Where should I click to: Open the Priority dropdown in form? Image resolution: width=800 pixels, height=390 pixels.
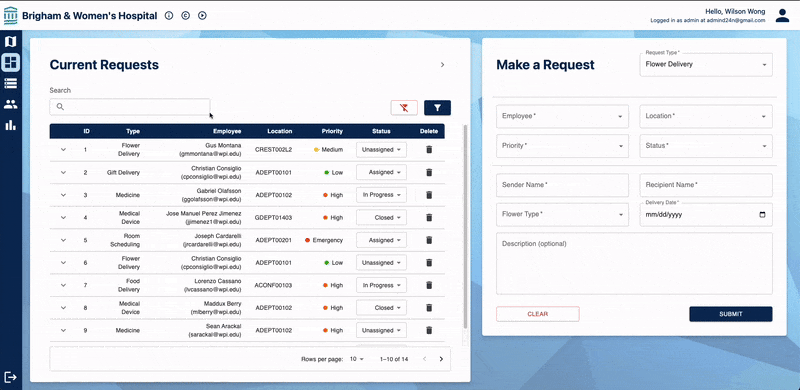[x=562, y=146]
